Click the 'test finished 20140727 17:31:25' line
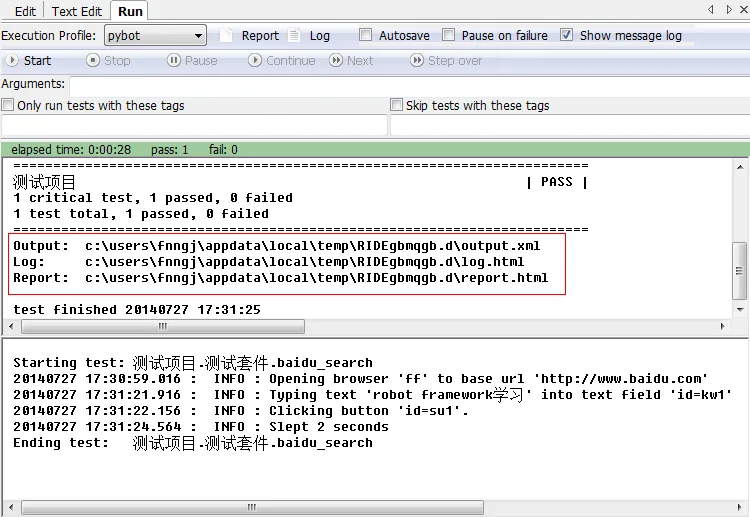This screenshot has width=750, height=517. (x=137, y=310)
